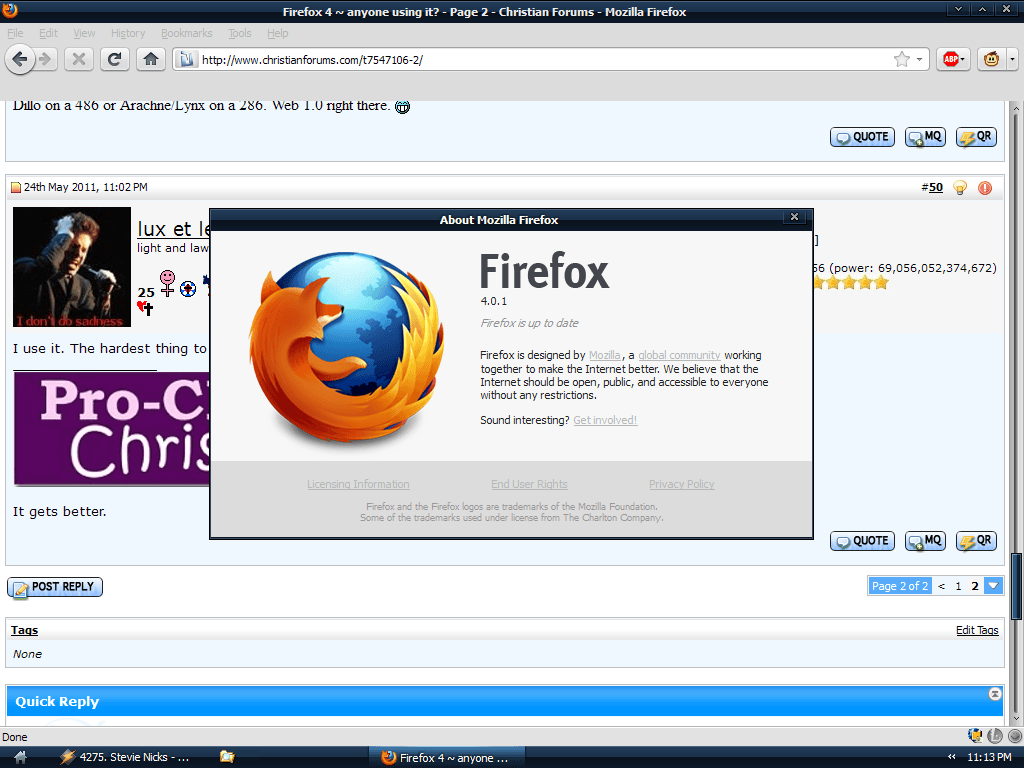Open the View menu

pos(84,33)
